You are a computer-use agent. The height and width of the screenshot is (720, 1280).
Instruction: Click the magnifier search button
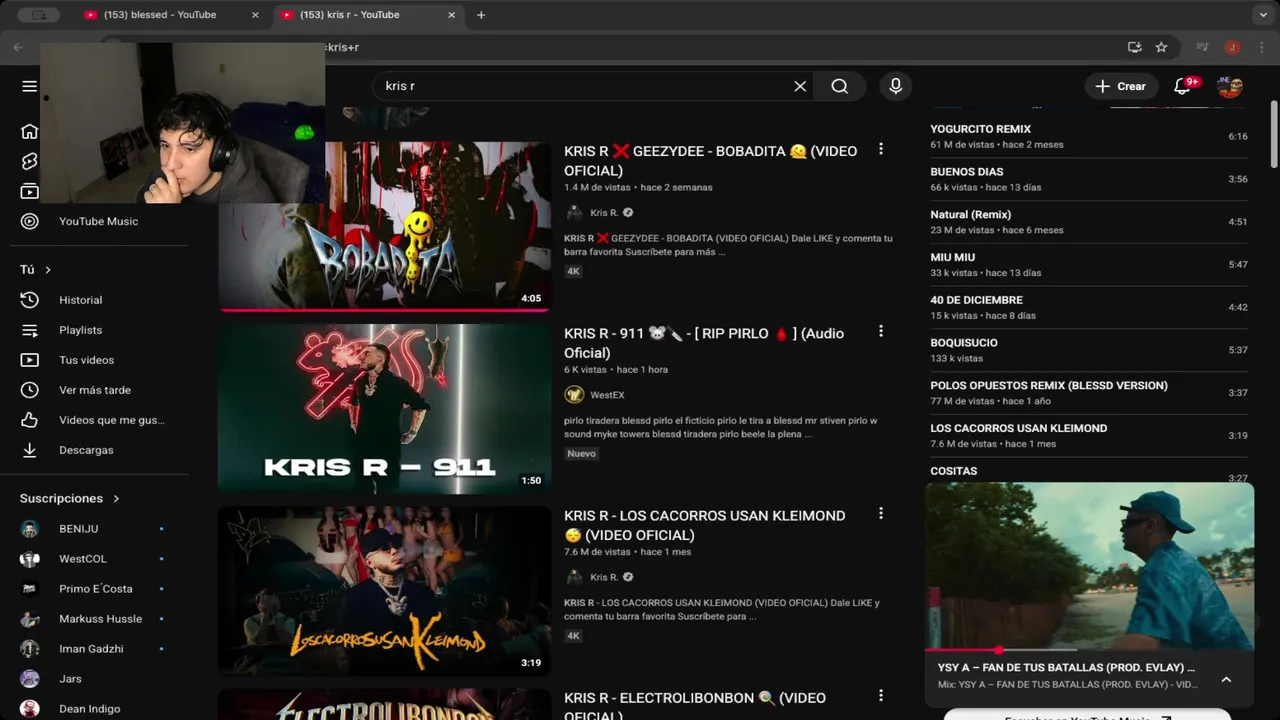840,86
